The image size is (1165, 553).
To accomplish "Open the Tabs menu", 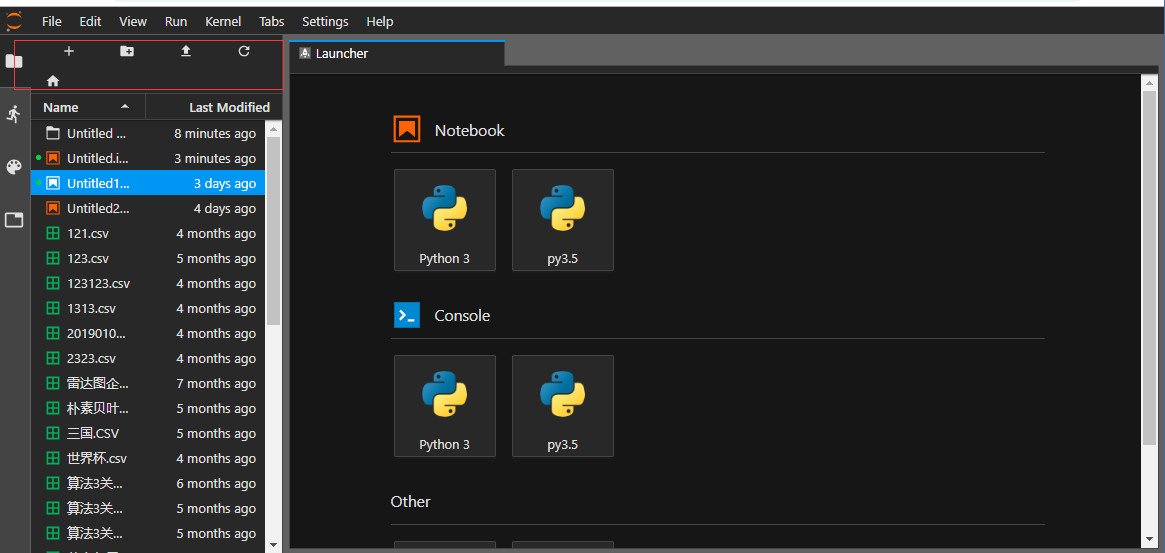I will click(272, 22).
